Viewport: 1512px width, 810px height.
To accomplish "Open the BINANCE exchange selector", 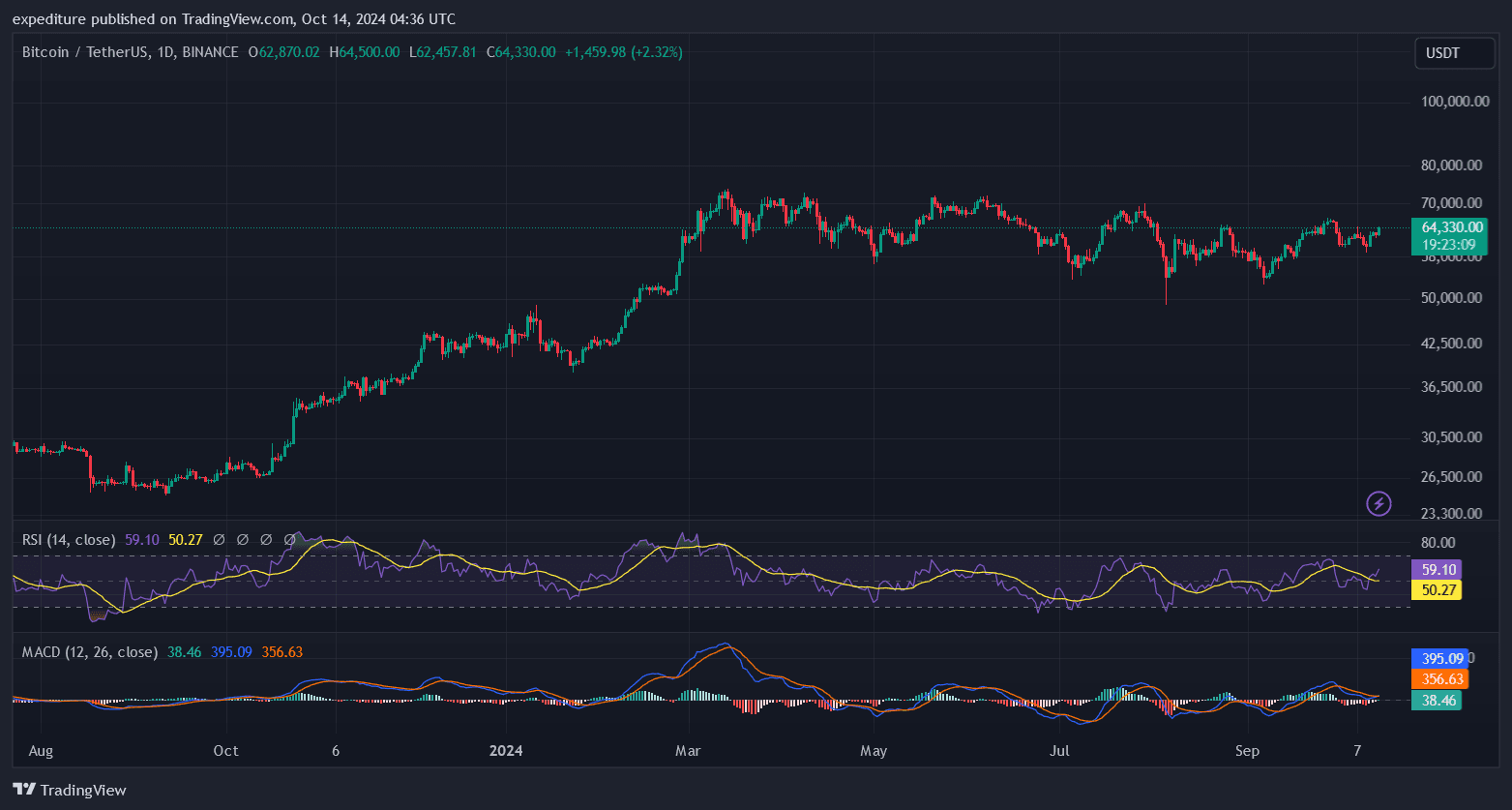I will pyautogui.click(x=209, y=52).
